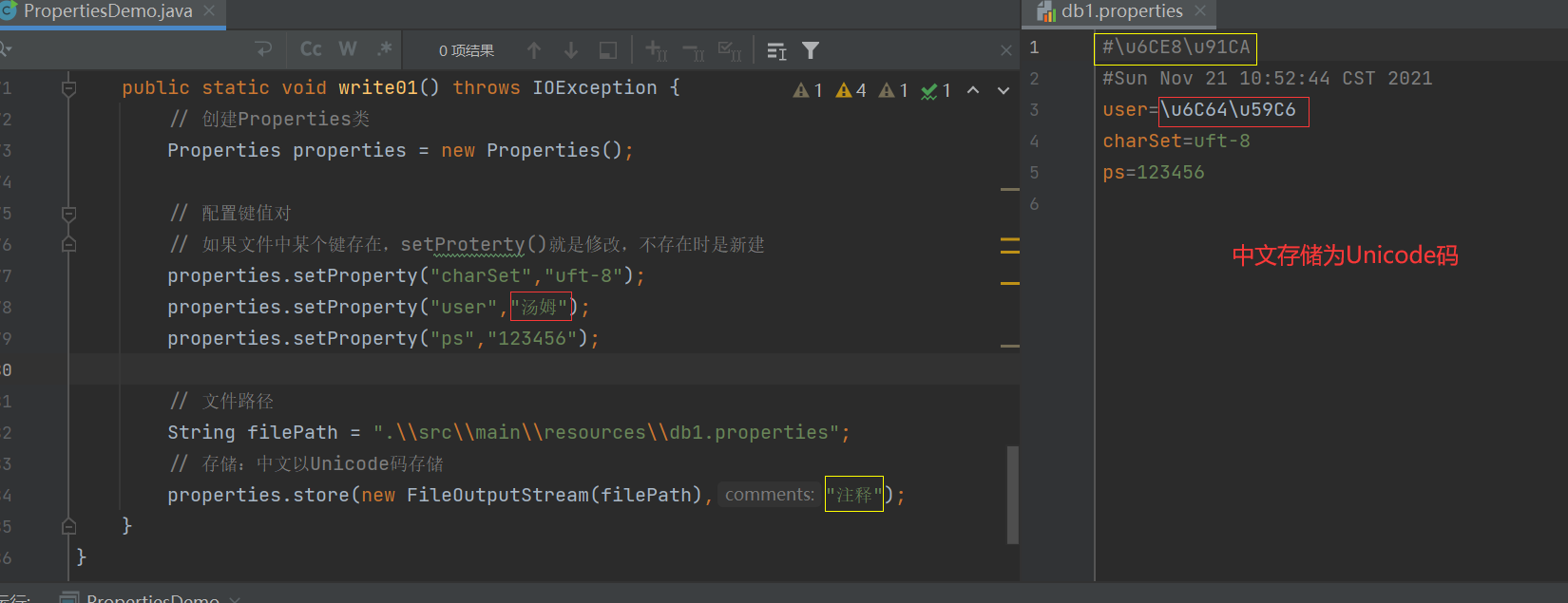
Task: Close the find bar with X
Action: (x=1006, y=50)
